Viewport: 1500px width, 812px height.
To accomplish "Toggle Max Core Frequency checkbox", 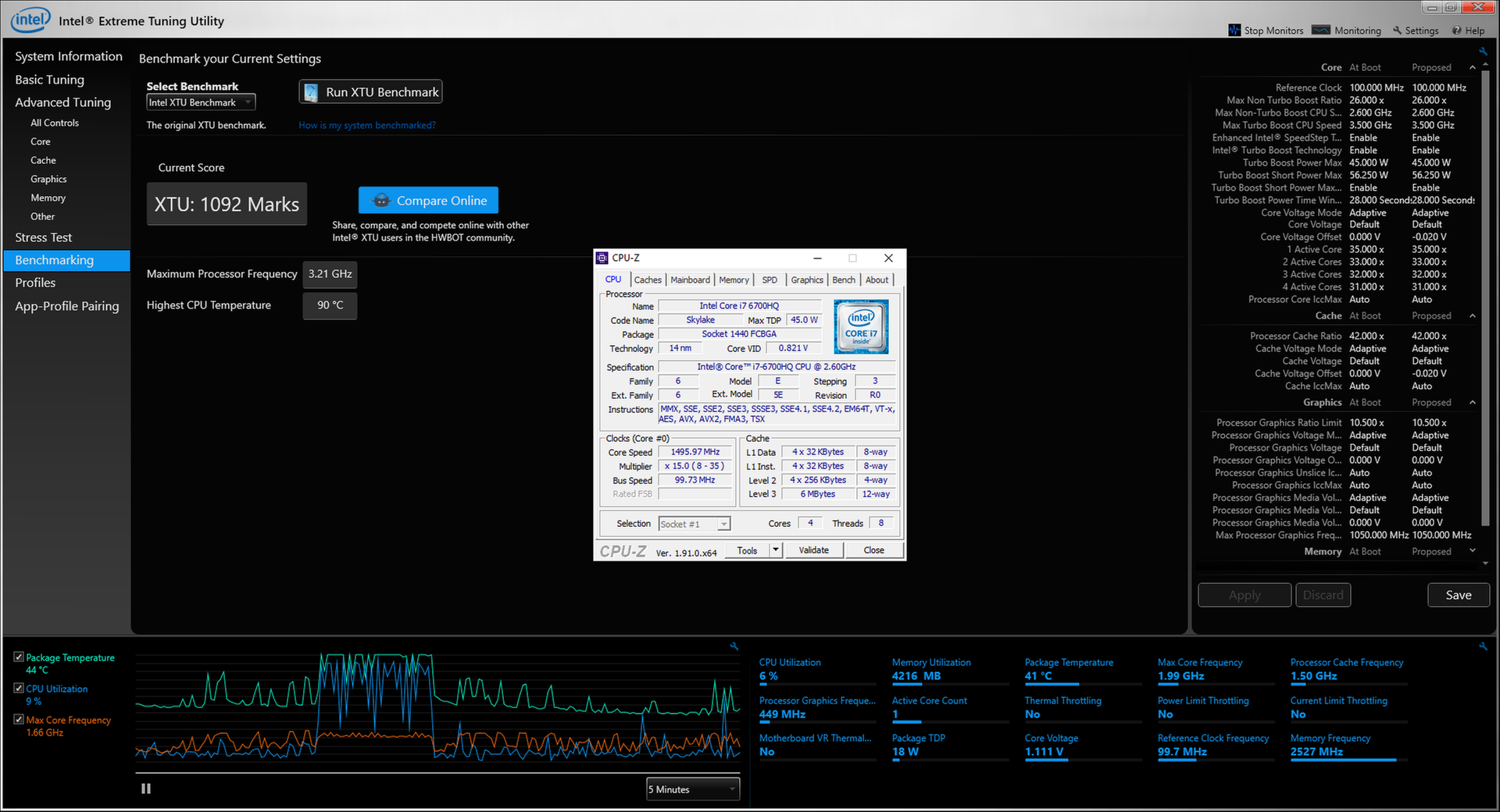I will tap(19, 720).
